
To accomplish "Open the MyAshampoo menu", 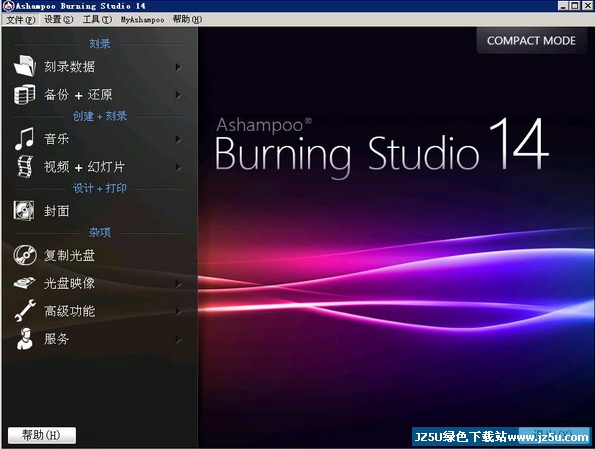I will click(142, 19).
